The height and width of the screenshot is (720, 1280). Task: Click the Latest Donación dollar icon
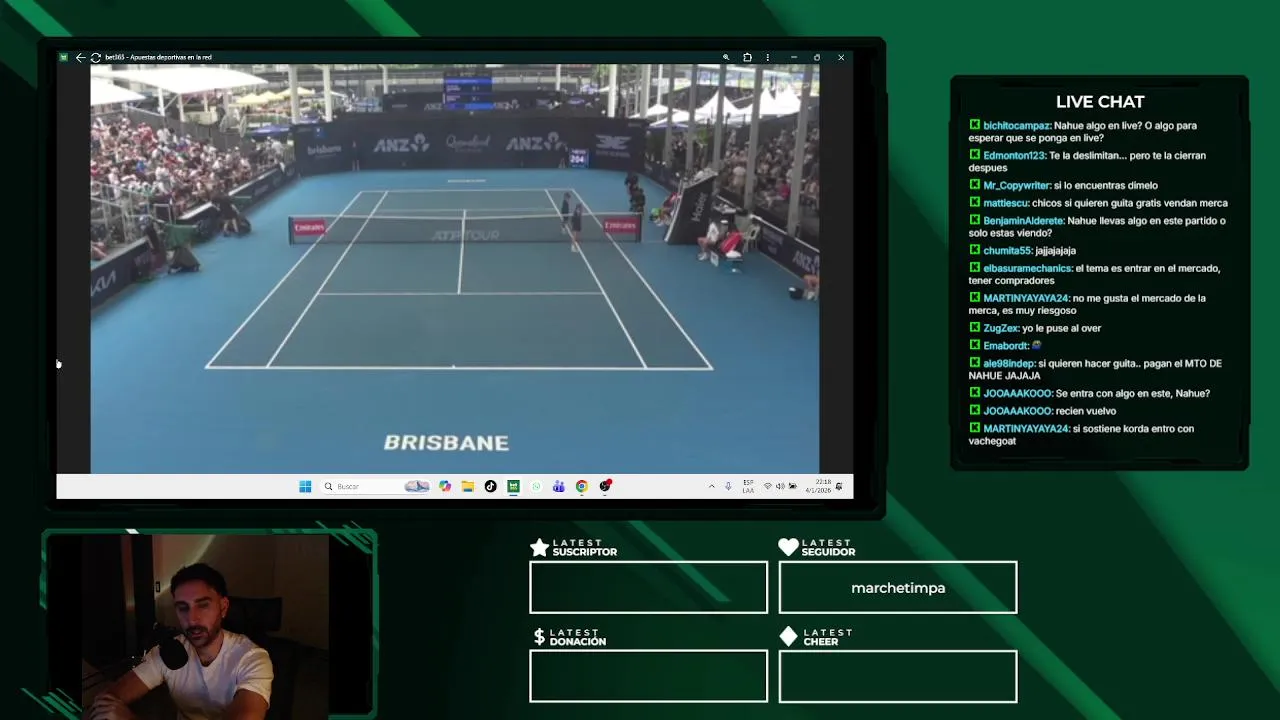[x=539, y=637]
